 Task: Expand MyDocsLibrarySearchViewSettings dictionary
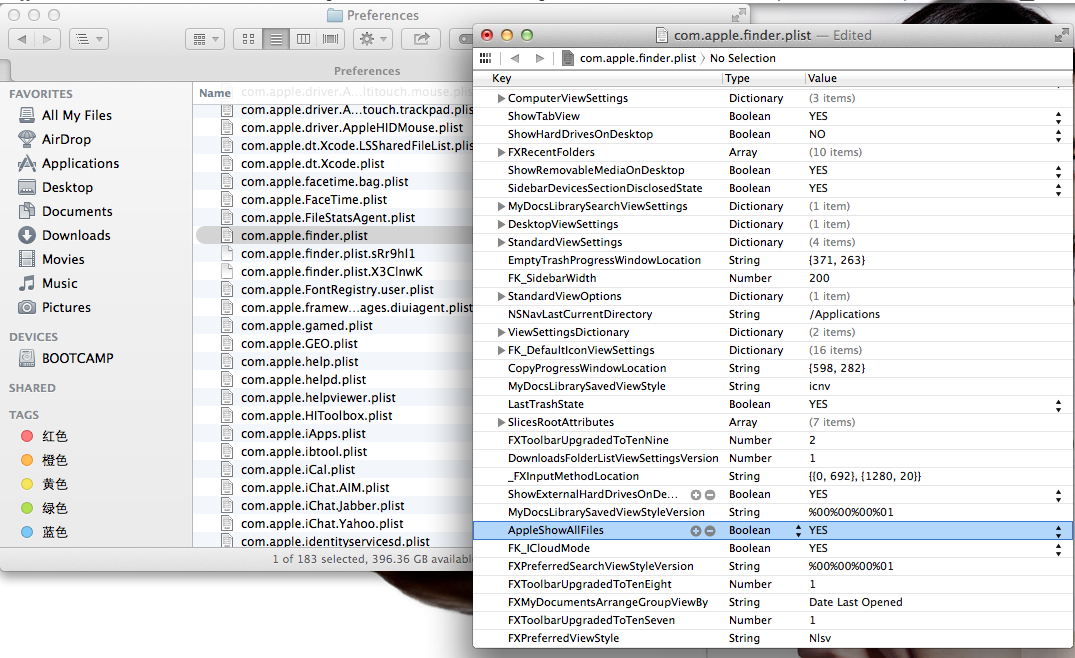pyautogui.click(x=501, y=206)
